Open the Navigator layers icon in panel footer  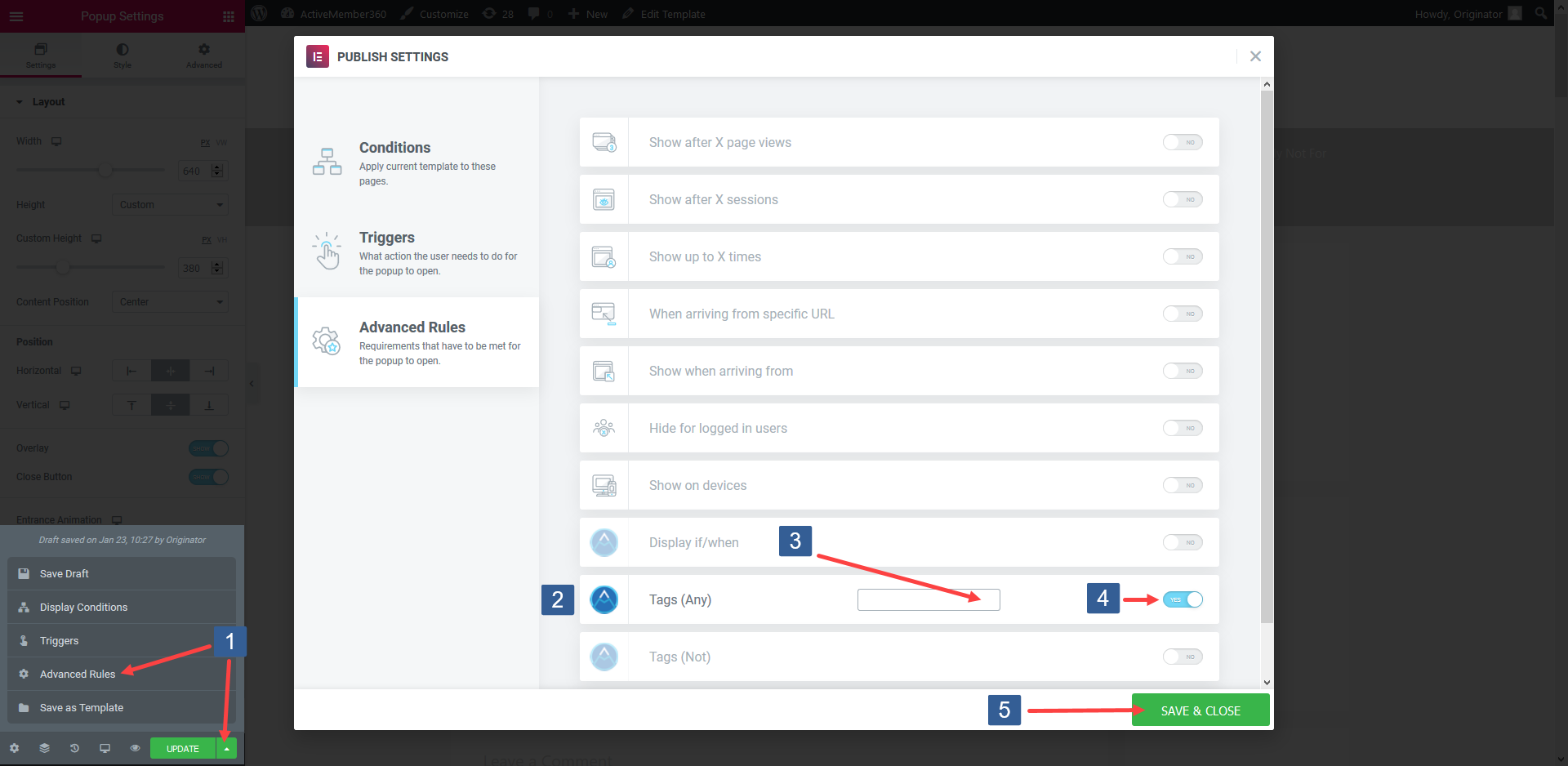44,748
